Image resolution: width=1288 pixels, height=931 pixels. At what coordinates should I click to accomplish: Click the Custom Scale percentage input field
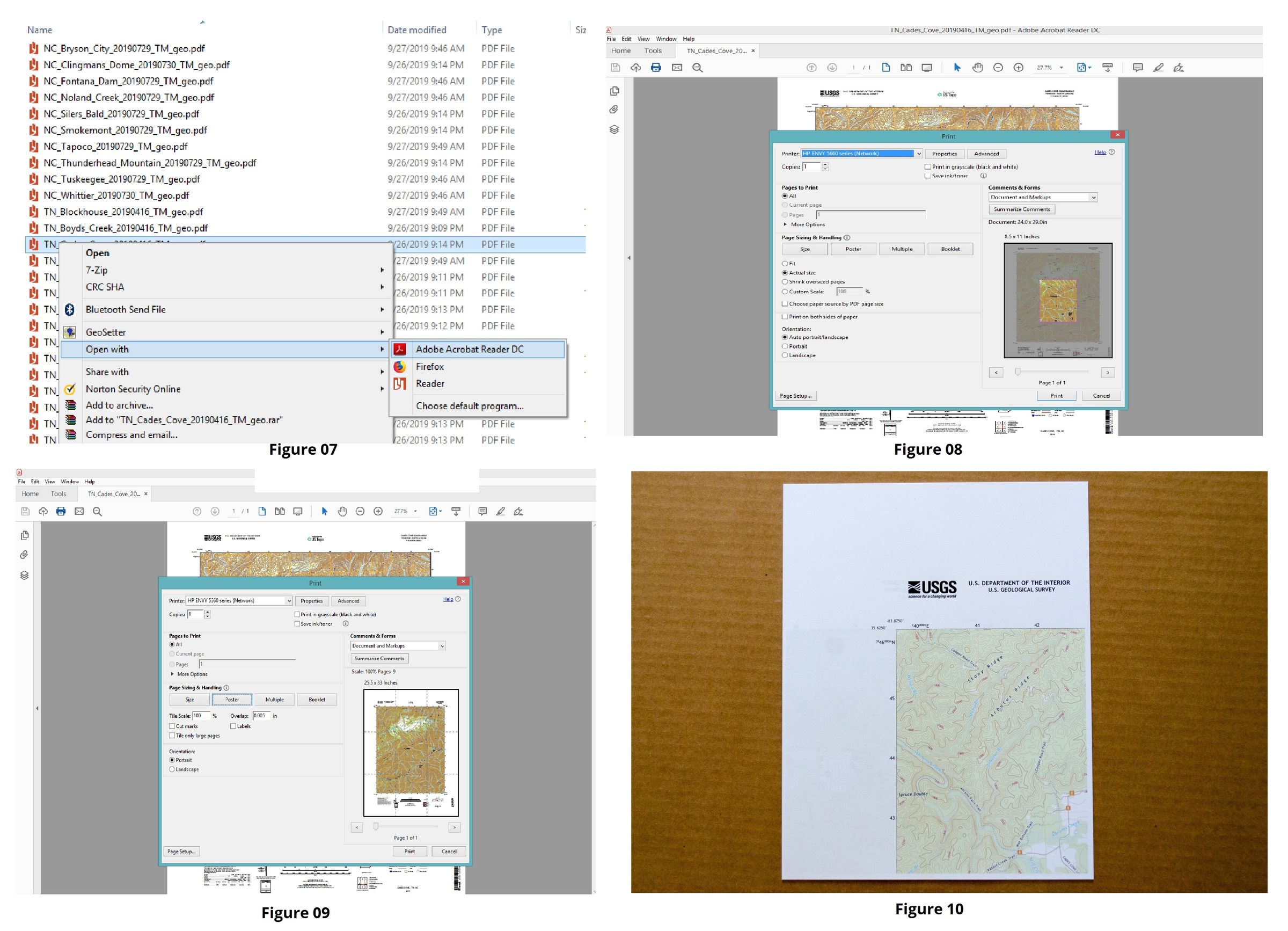coord(850,292)
